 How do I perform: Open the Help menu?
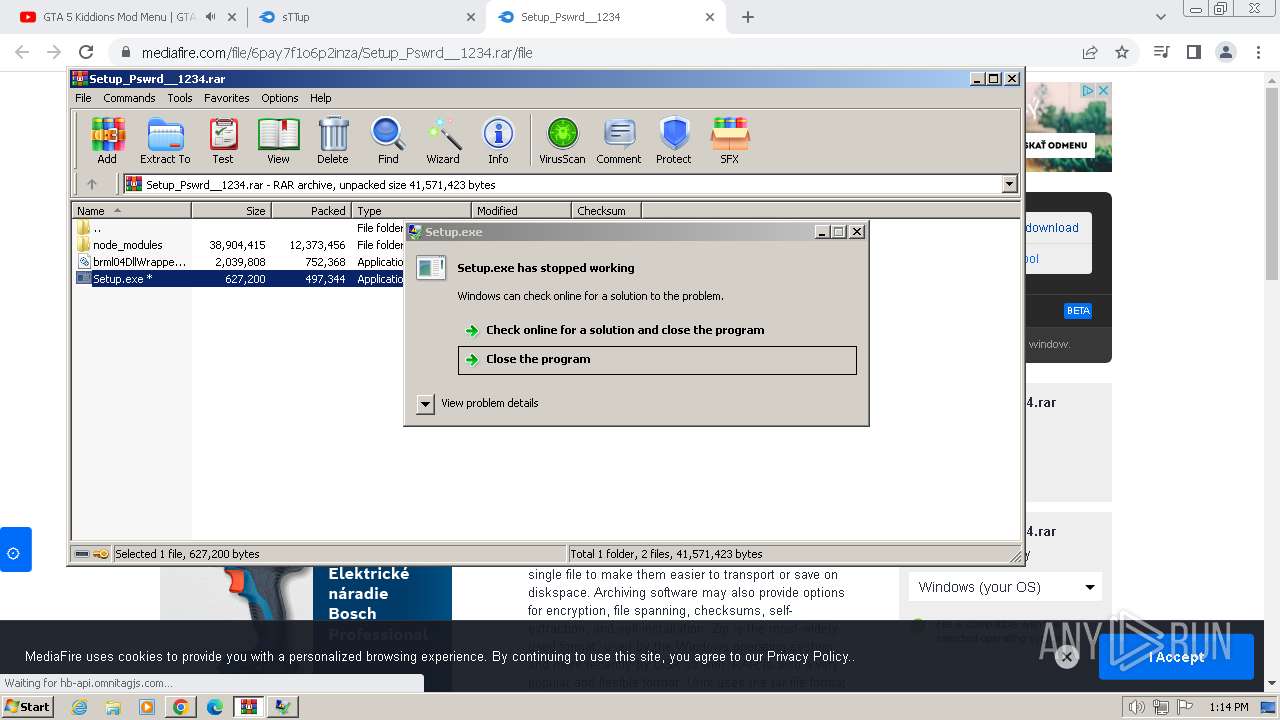320,98
